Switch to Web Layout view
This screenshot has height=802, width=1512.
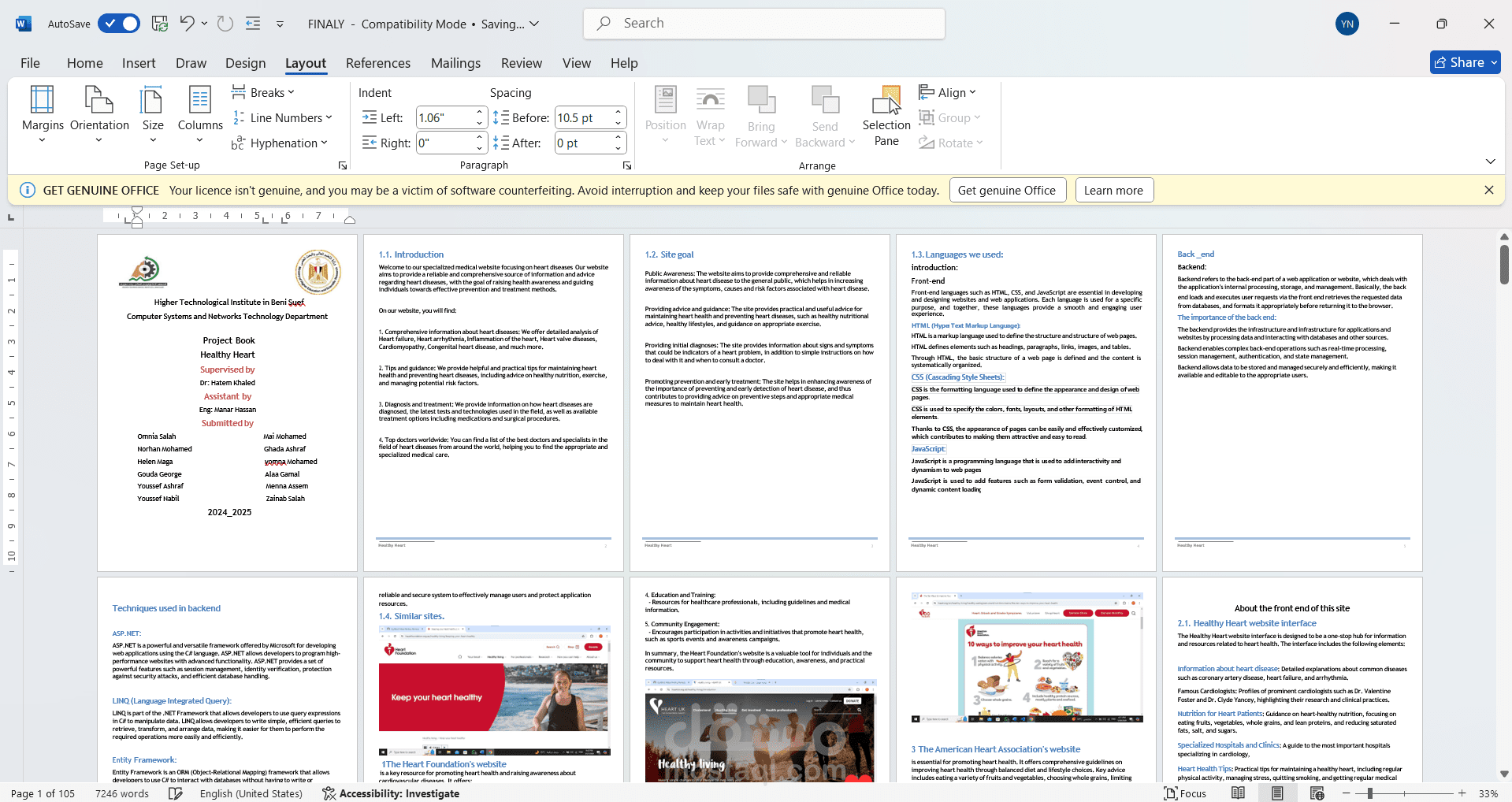pos(1317,793)
